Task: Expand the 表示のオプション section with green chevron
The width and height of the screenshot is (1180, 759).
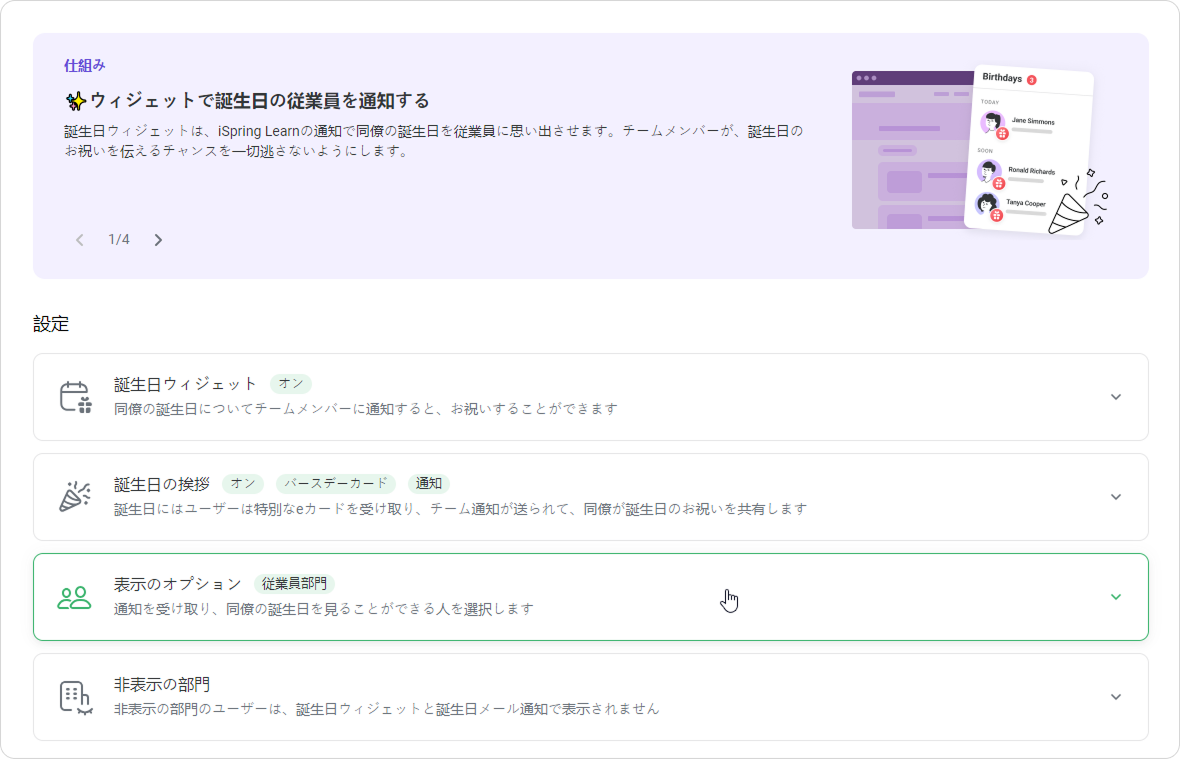Action: coord(1116,597)
